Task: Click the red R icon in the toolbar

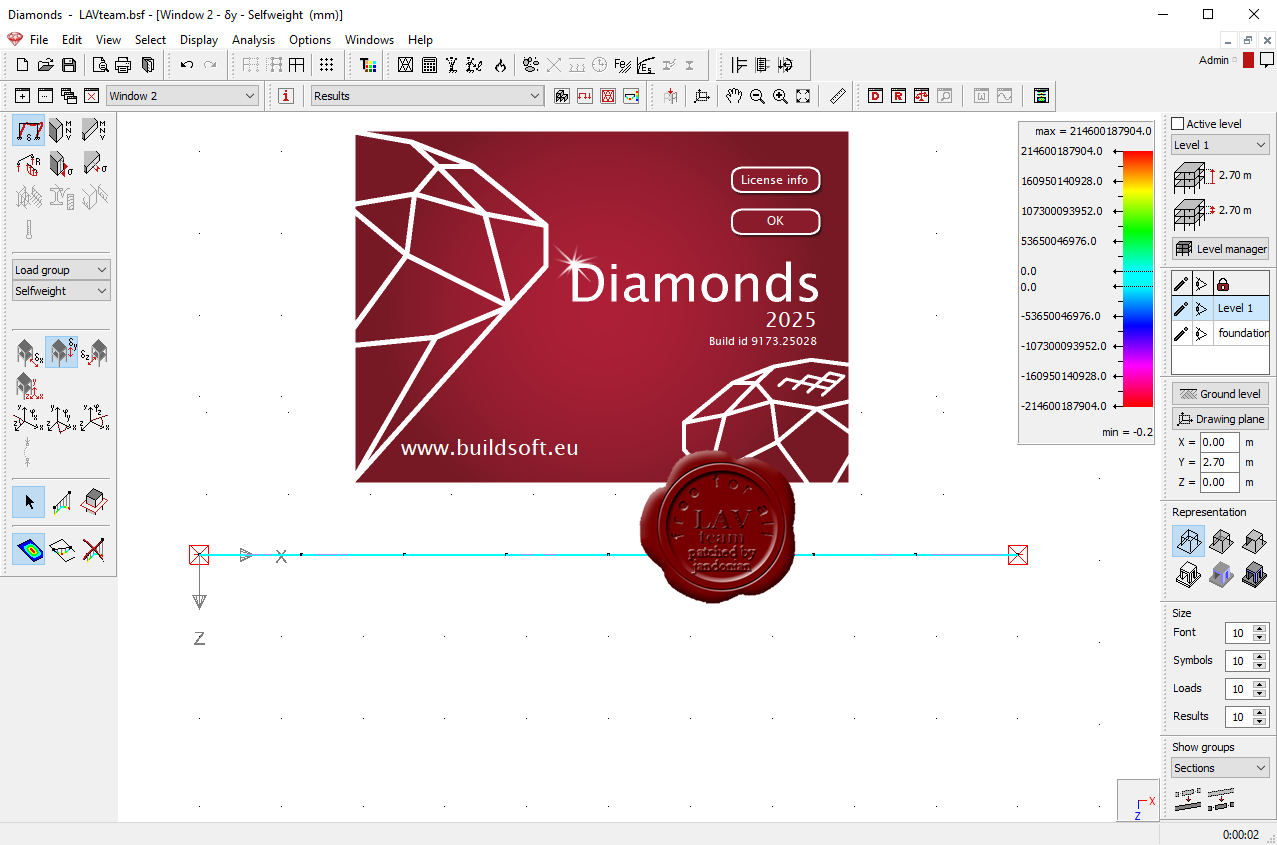Action: (898, 96)
